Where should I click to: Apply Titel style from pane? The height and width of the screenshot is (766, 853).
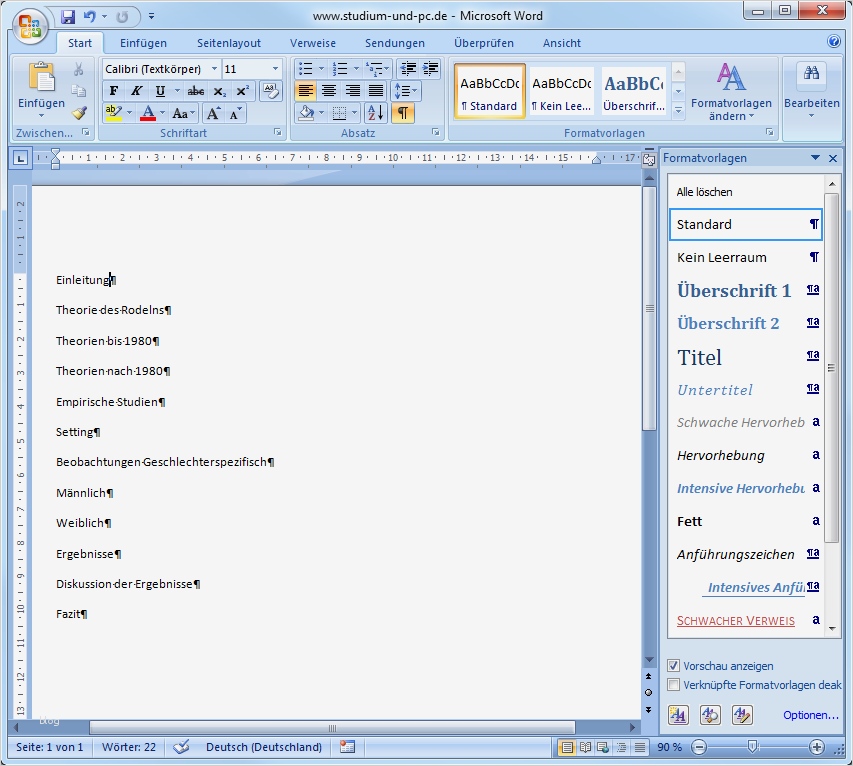pos(745,357)
